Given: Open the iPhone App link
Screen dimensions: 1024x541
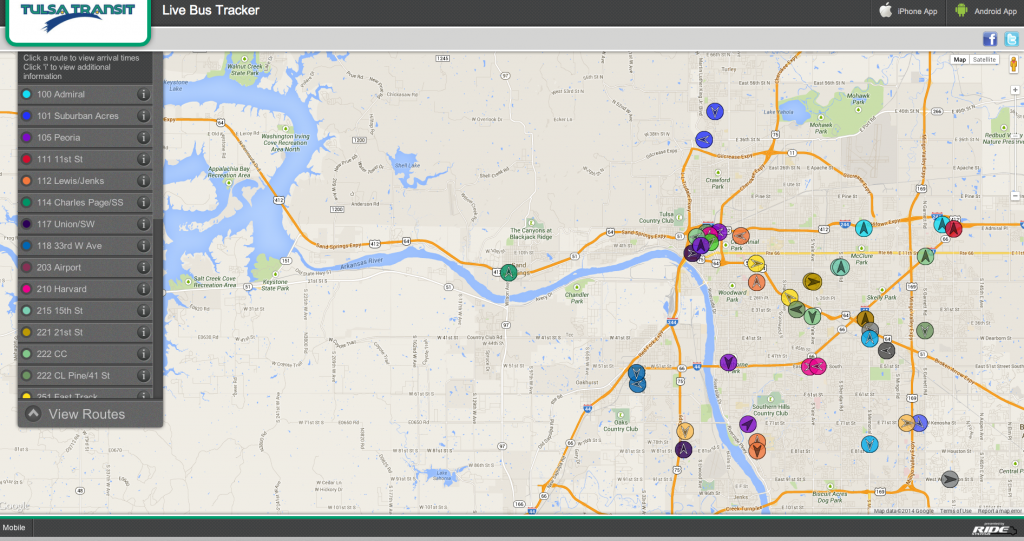Looking at the screenshot, I should [x=908, y=11].
